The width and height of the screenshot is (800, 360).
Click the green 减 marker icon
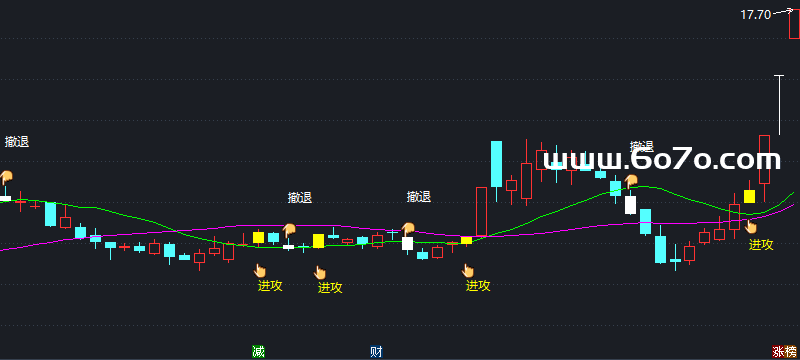[259, 351]
